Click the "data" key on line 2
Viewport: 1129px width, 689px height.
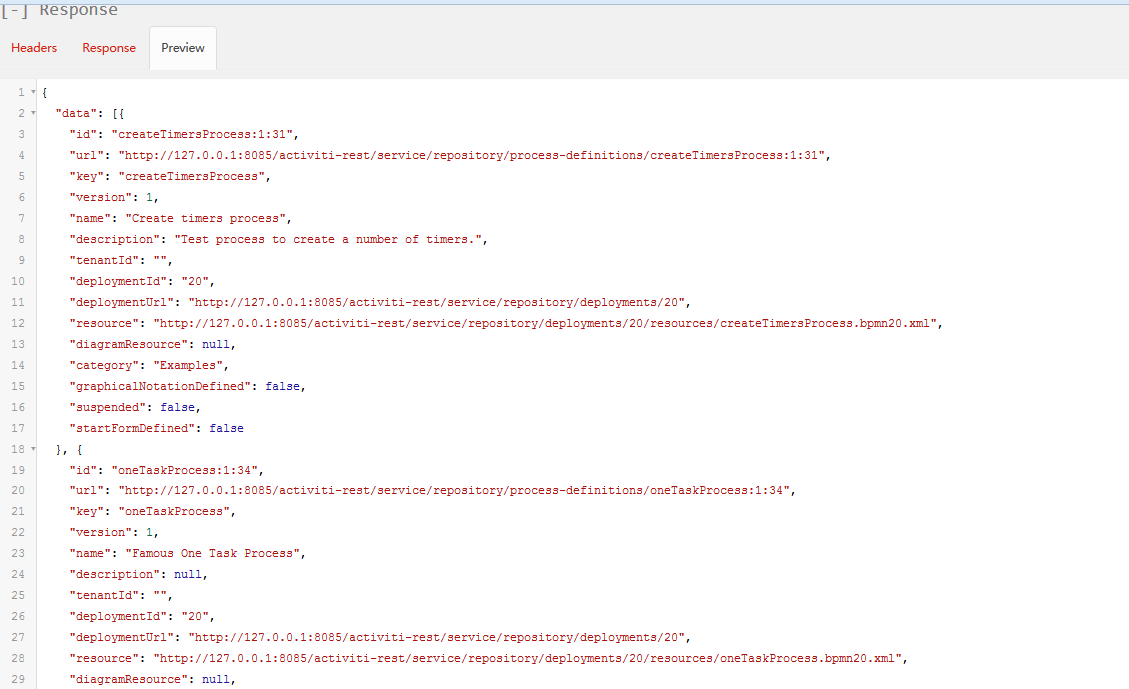click(76, 113)
